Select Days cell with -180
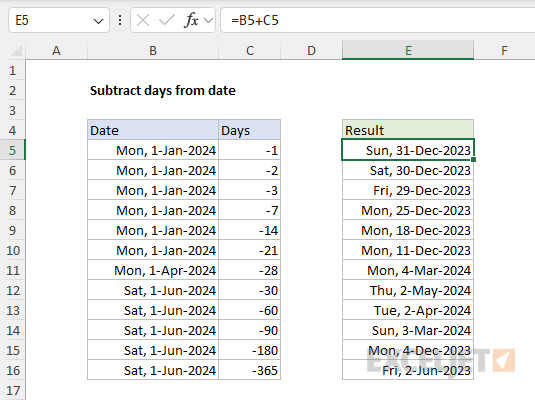 [250, 350]
